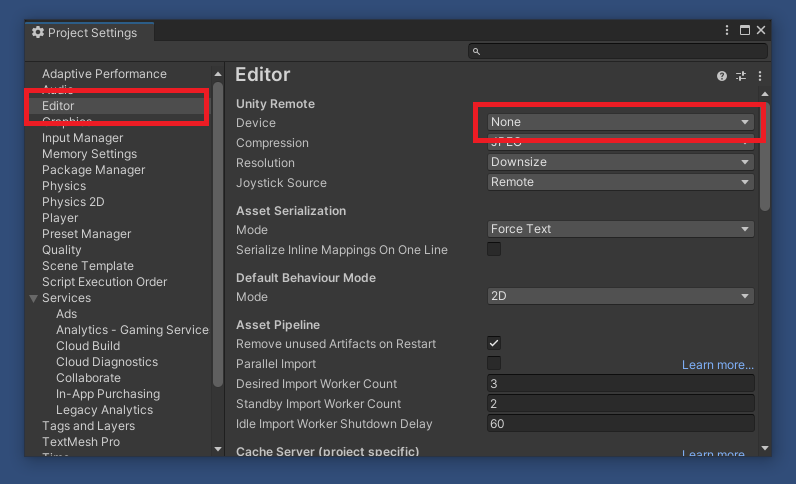Select Scene Template settings
Viewport: 796px width, 484px height.
click(88, 266)
